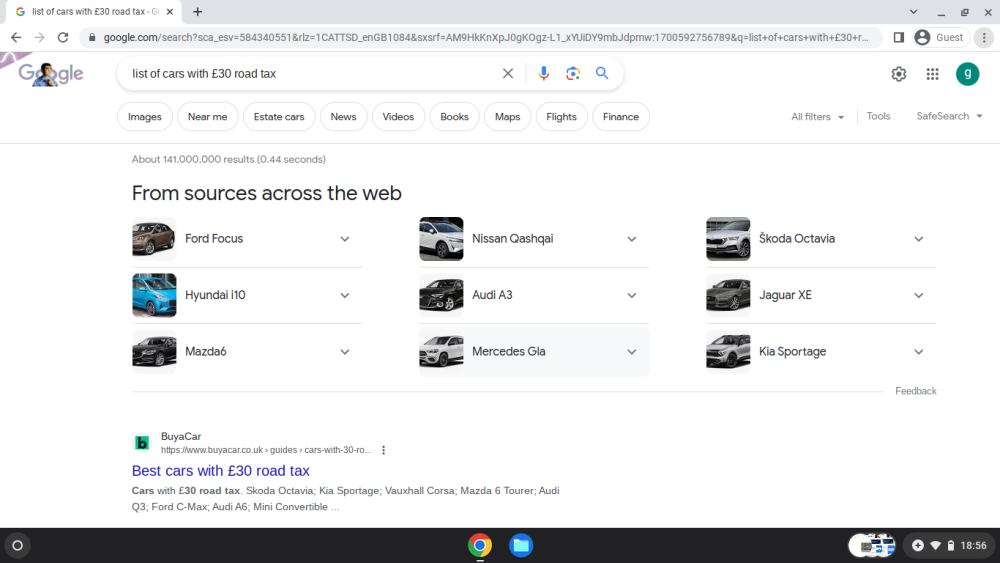Screen dimensions: 1000x563
Task: Click the Kia Sportage car thumbnail
Action: [728, 351]
